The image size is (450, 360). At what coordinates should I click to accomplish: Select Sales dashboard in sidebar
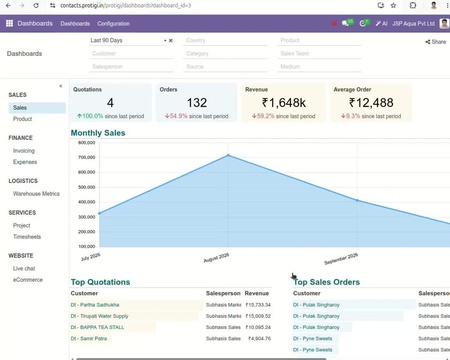(x=37, y=108)
